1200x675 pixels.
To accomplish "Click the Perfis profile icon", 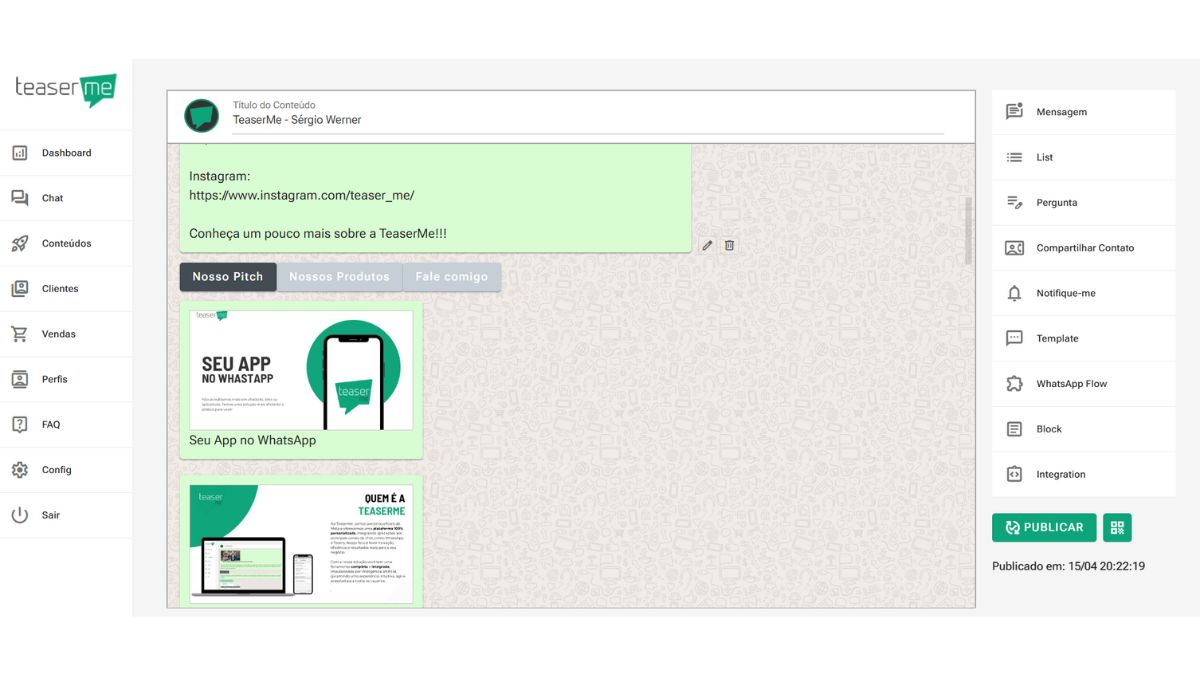I will (x=19, y=379).
